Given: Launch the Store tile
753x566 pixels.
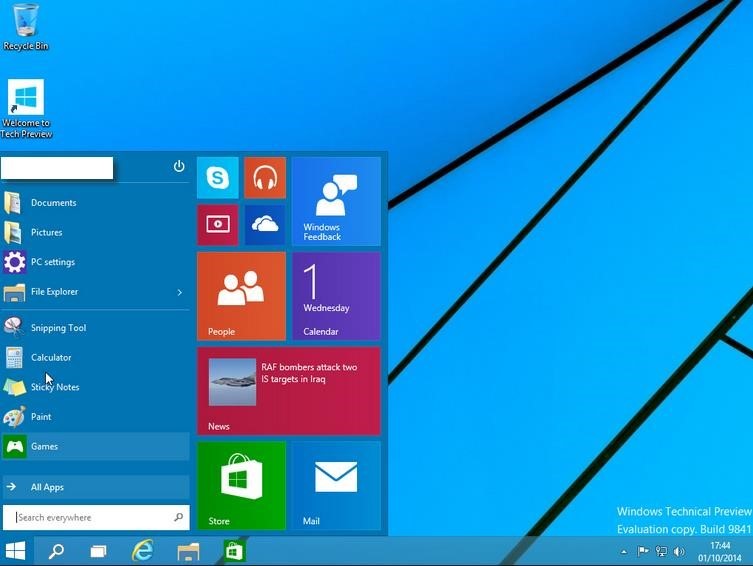Looking at the screenshot, I should click(241, 486).
